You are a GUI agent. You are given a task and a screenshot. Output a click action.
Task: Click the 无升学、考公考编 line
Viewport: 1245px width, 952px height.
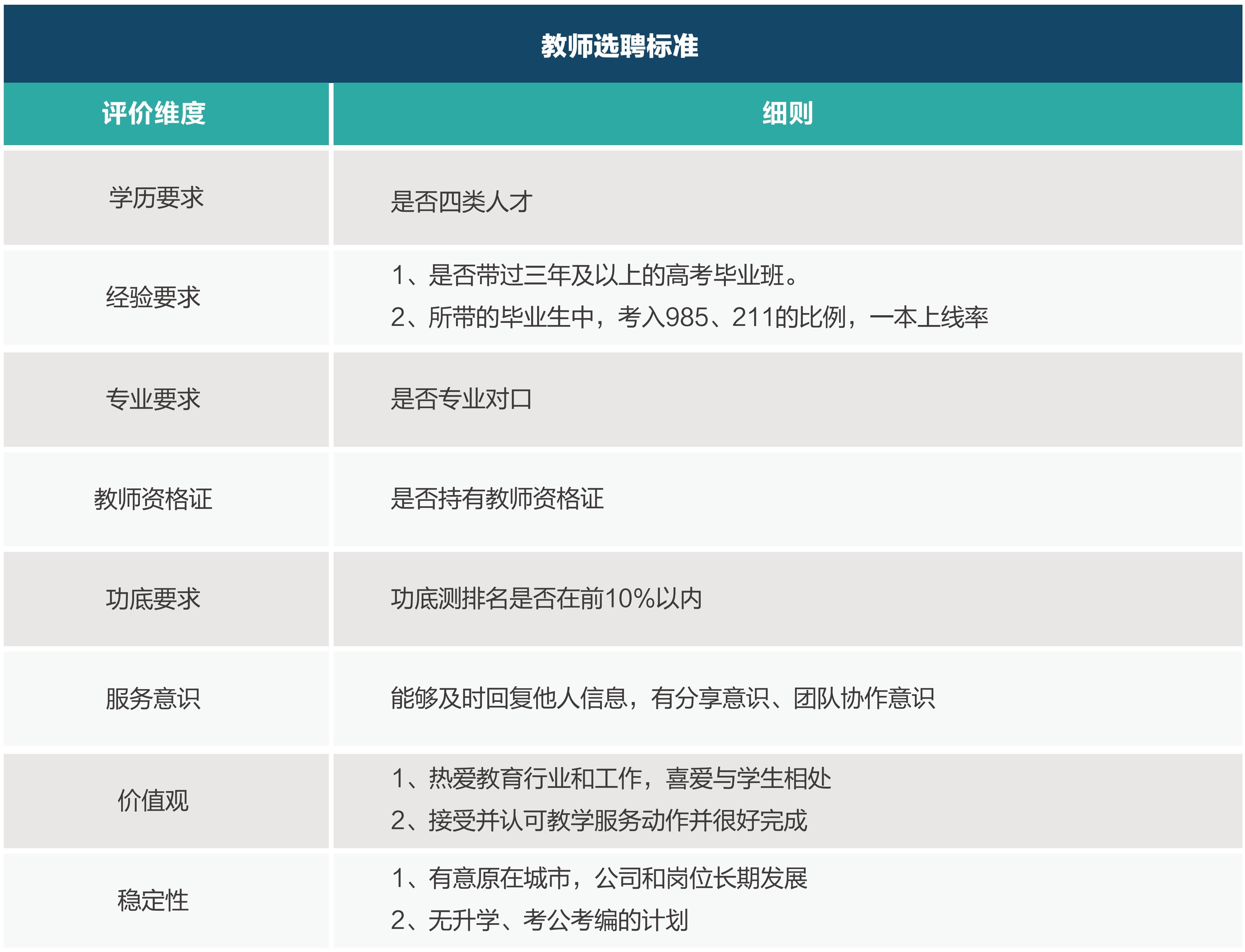539,920
